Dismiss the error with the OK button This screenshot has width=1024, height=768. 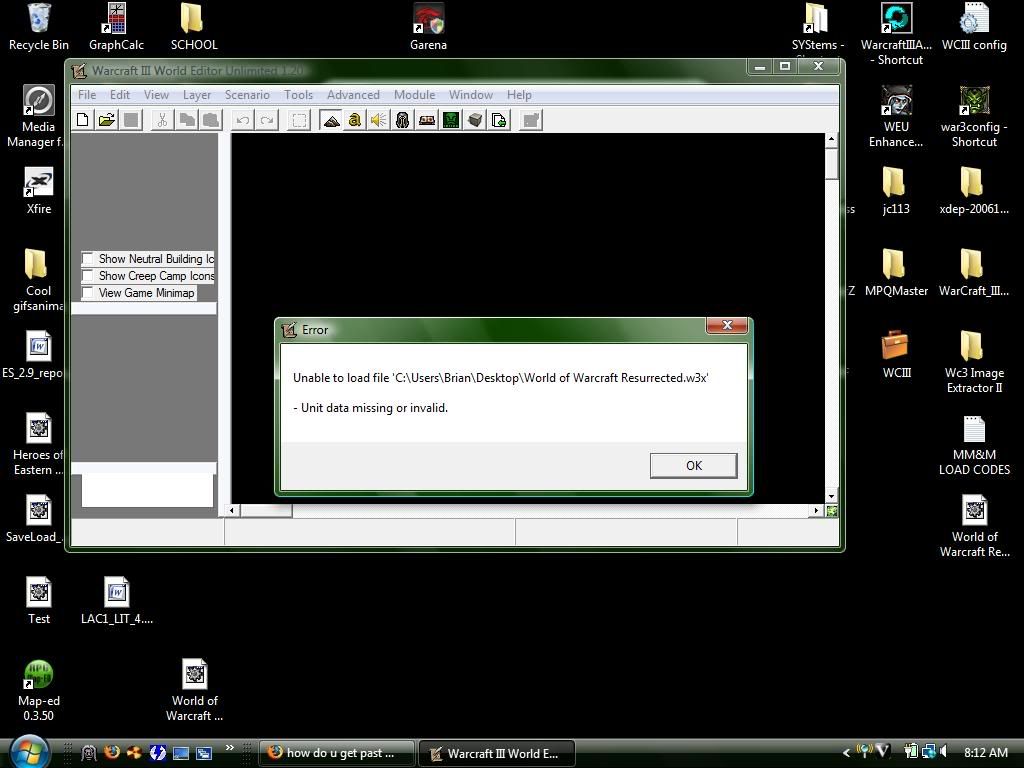(x=694, y=466)
